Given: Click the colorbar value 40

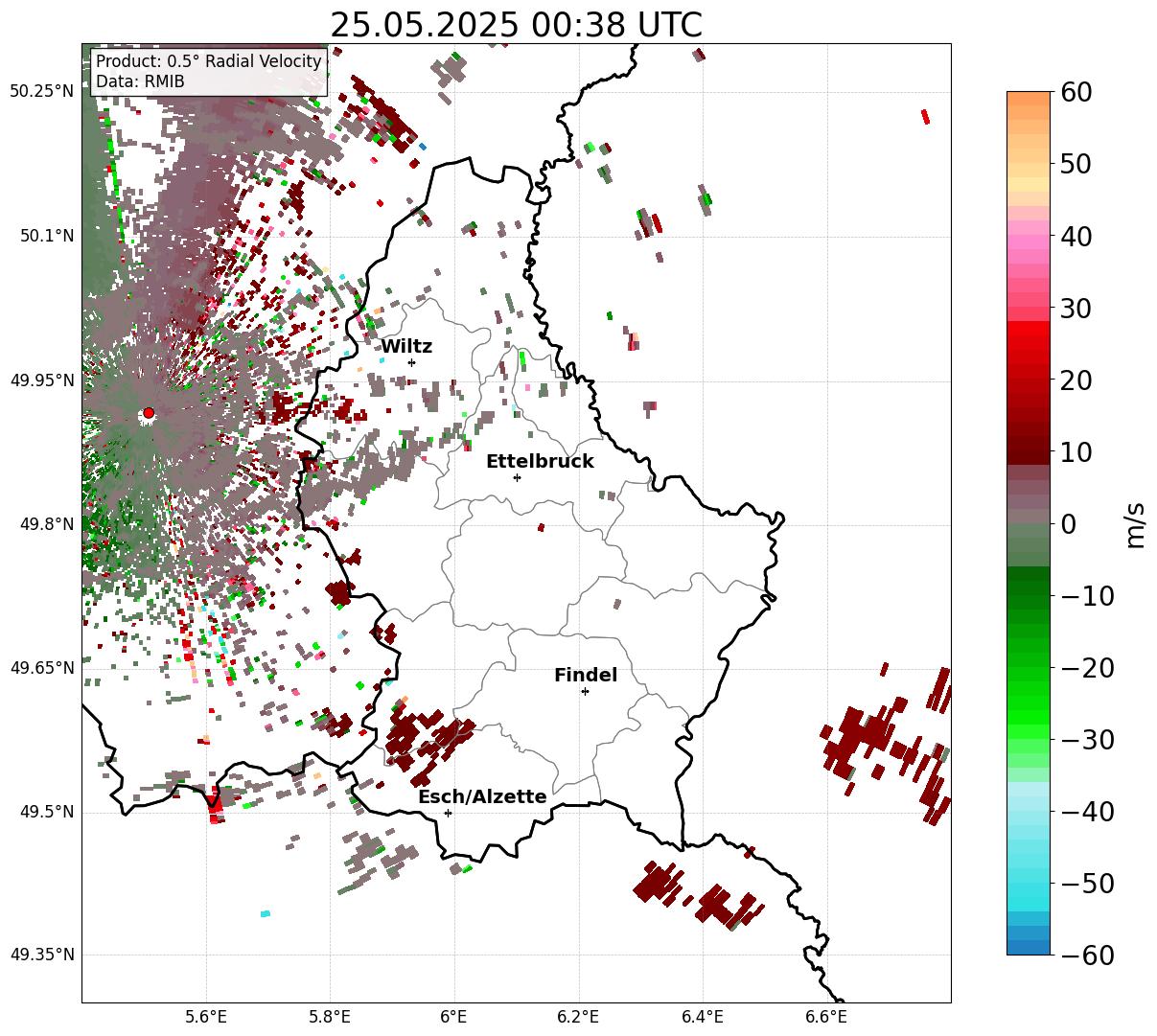Looking at the screenshot, I should pos(1075,236).
